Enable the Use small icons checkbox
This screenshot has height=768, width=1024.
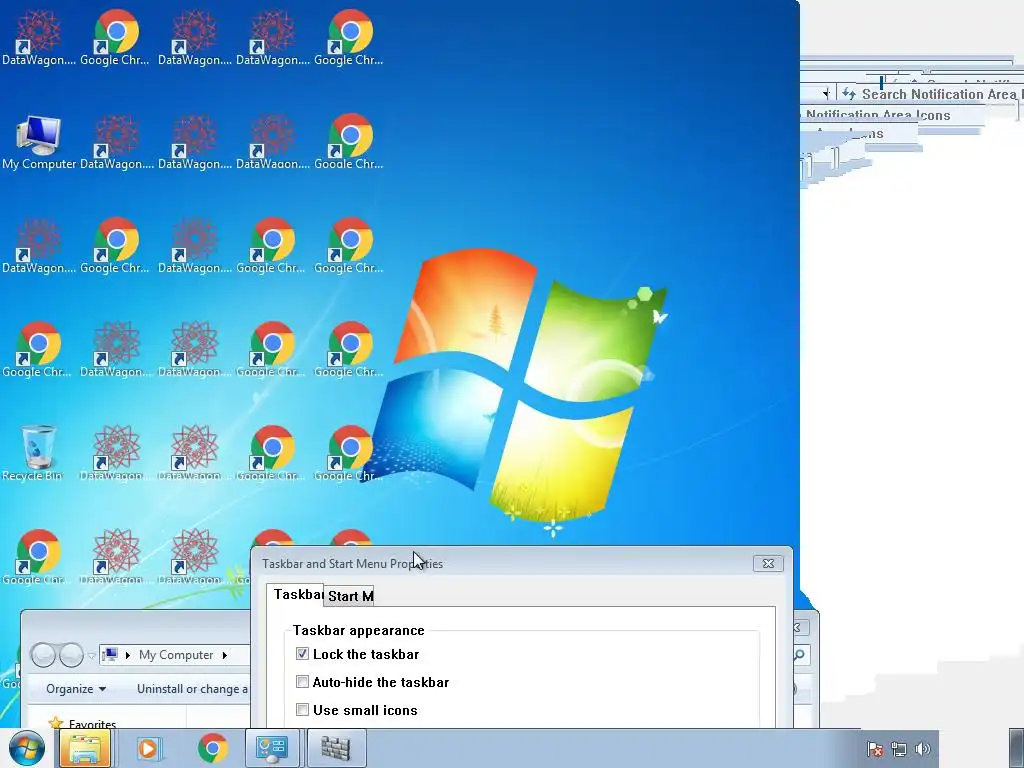tap(302, 710)
